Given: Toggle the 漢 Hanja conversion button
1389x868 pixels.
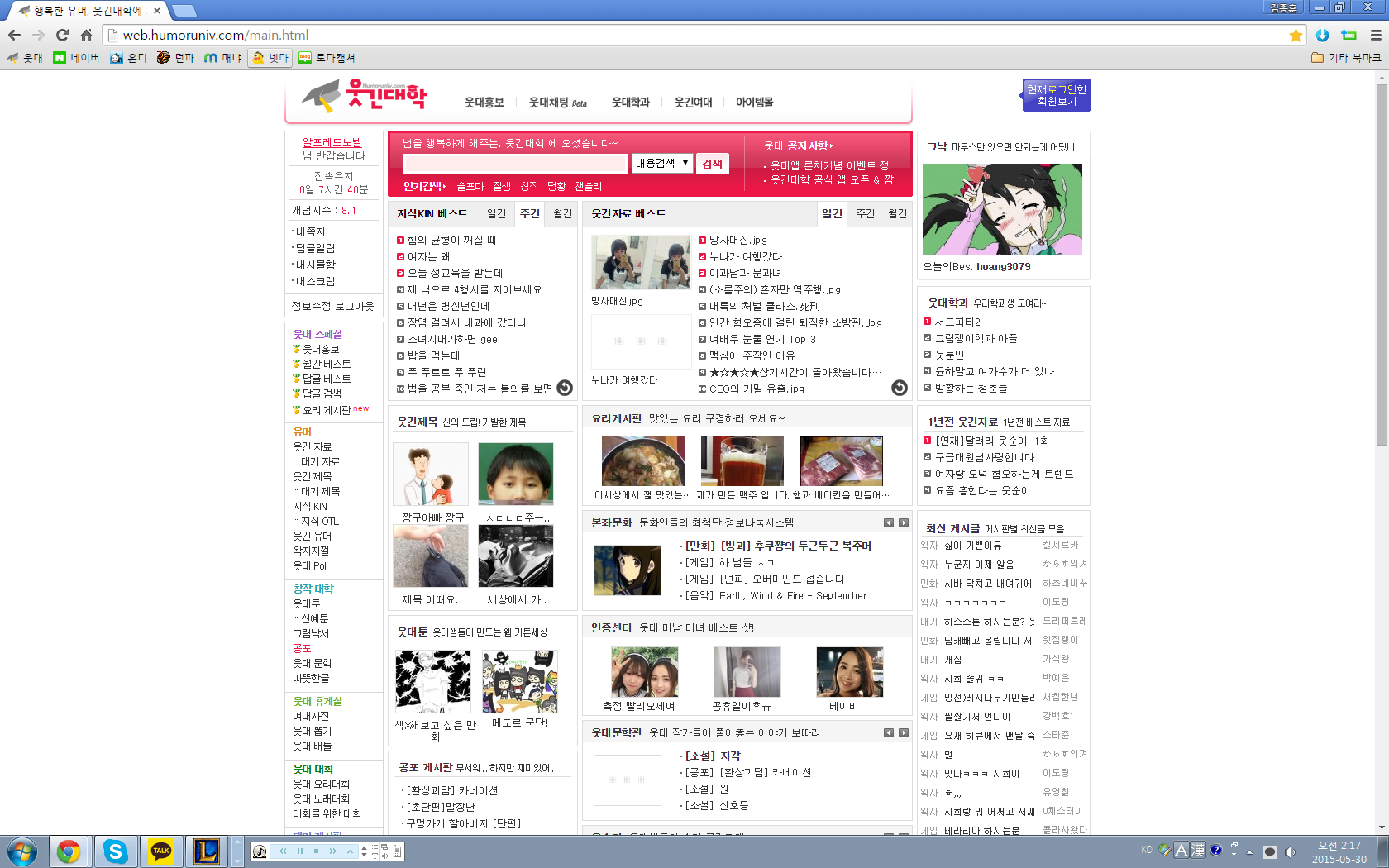Looking at the screenshot, I should (x=1197, y=850).
